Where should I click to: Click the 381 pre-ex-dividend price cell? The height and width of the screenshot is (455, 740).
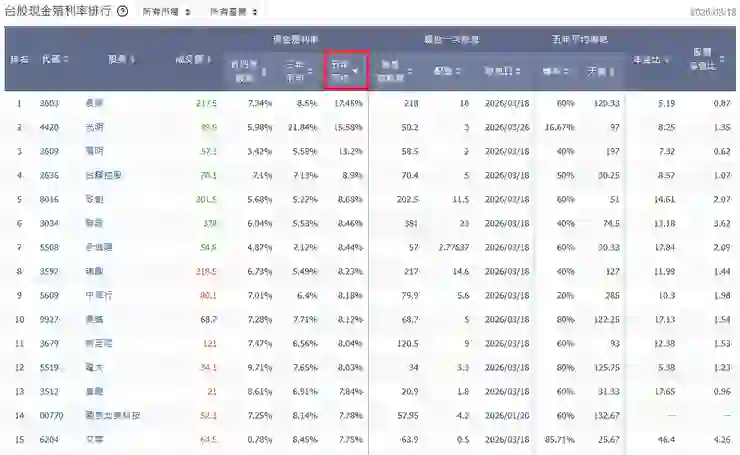[x=411, y=223]
